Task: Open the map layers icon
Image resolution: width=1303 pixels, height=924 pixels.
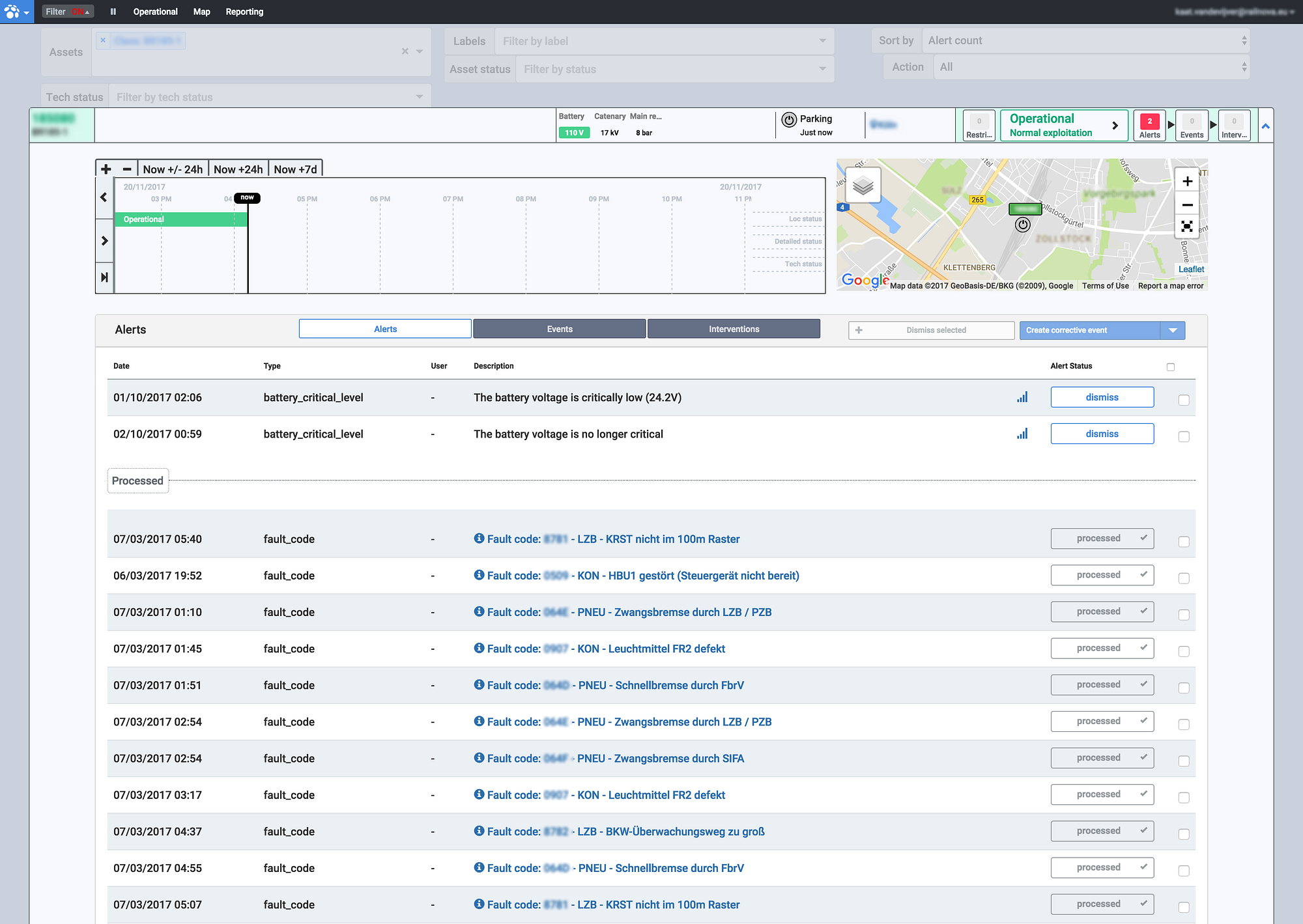Action: (863, 186)
